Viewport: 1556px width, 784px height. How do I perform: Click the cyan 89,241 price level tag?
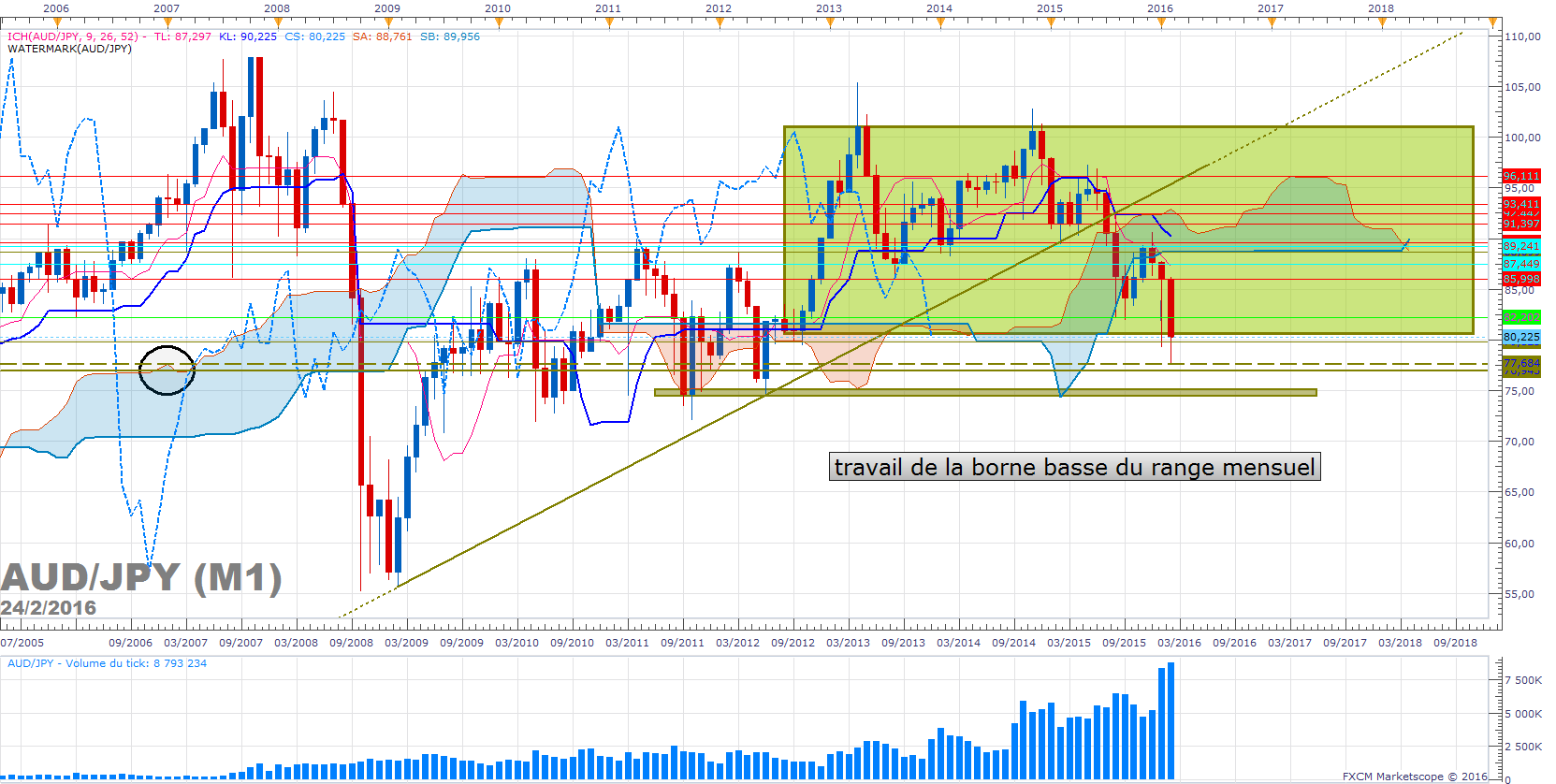[1521, 246]
